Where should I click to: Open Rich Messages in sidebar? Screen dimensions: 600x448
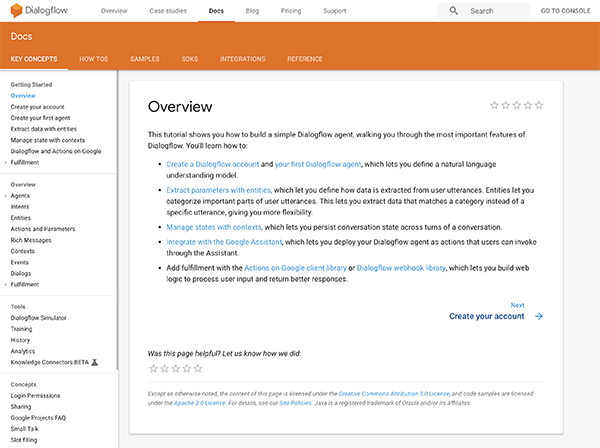click(x=31, y=240)
